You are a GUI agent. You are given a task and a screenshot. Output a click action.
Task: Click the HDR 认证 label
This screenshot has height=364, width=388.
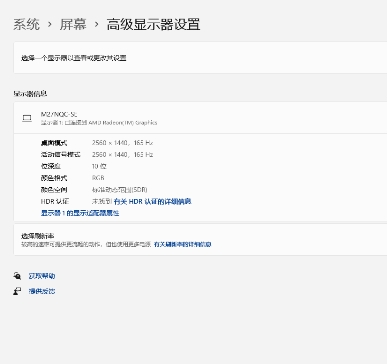pos(55,201)
